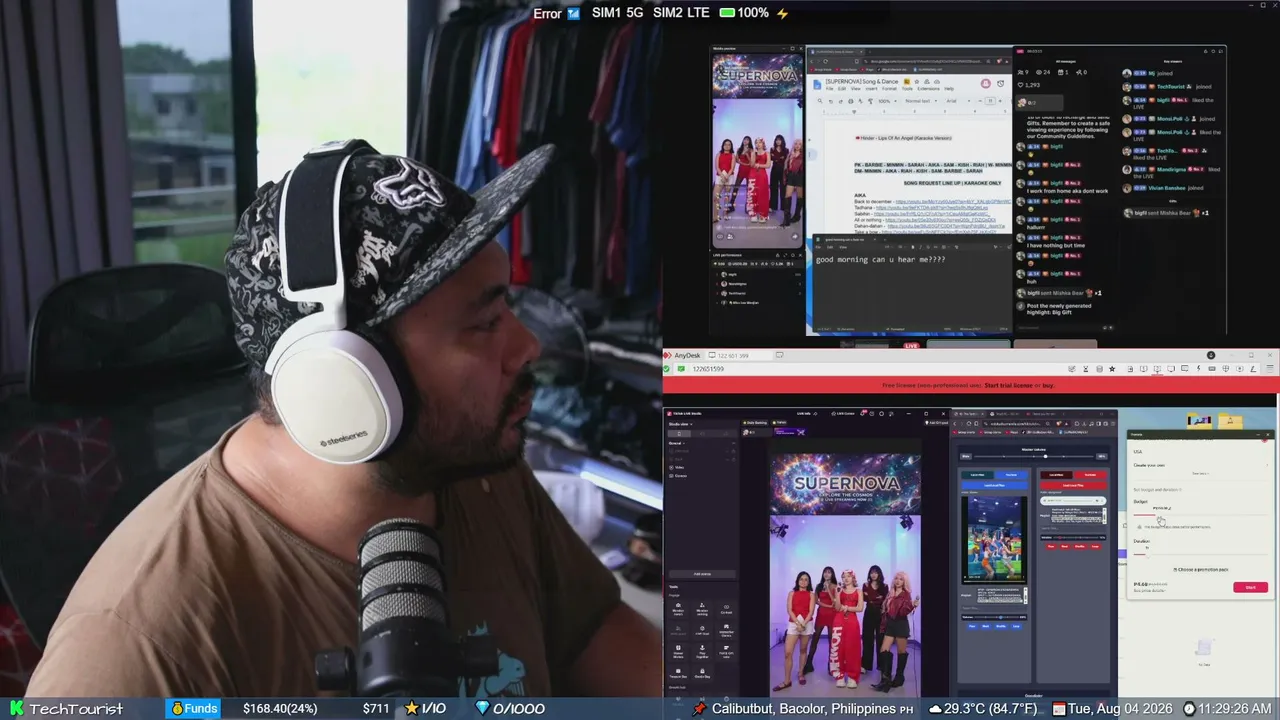Open the yellow desktop folder beside Promote window
Screen dimensions: 1280x720
pyautogui.click(x=1229, y=421)
